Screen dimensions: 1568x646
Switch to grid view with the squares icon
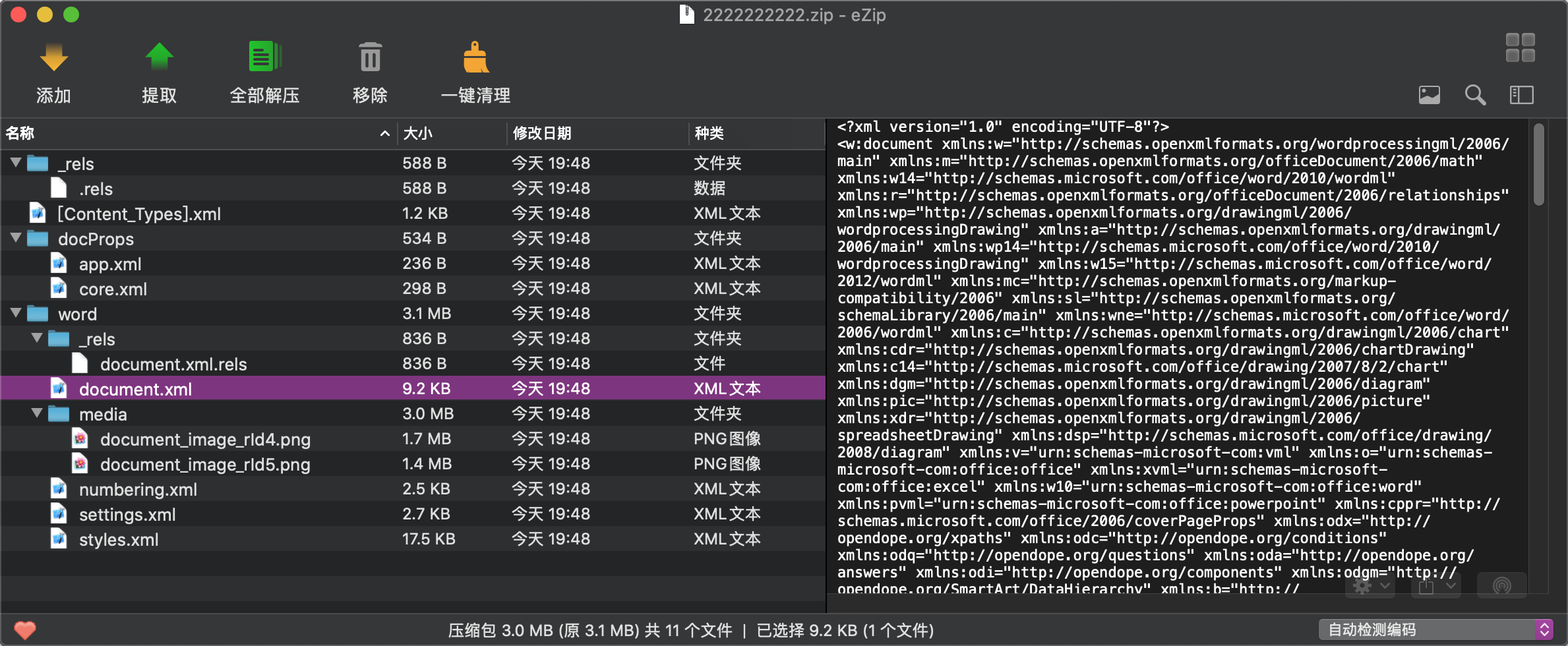pos(1521,48)
